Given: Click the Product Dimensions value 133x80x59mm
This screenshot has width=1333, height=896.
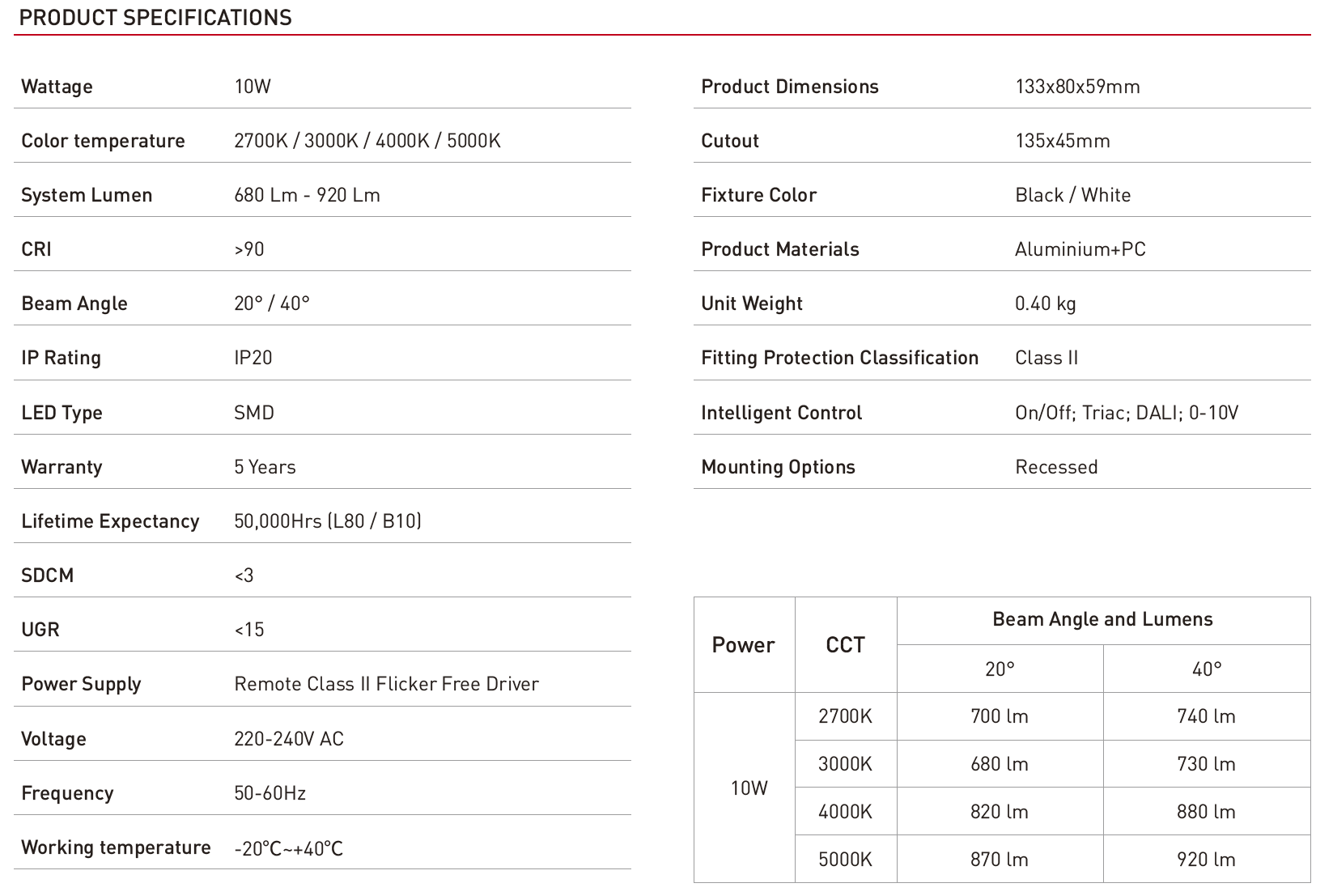Looking at the screenshot, I should pos(1077,87).
